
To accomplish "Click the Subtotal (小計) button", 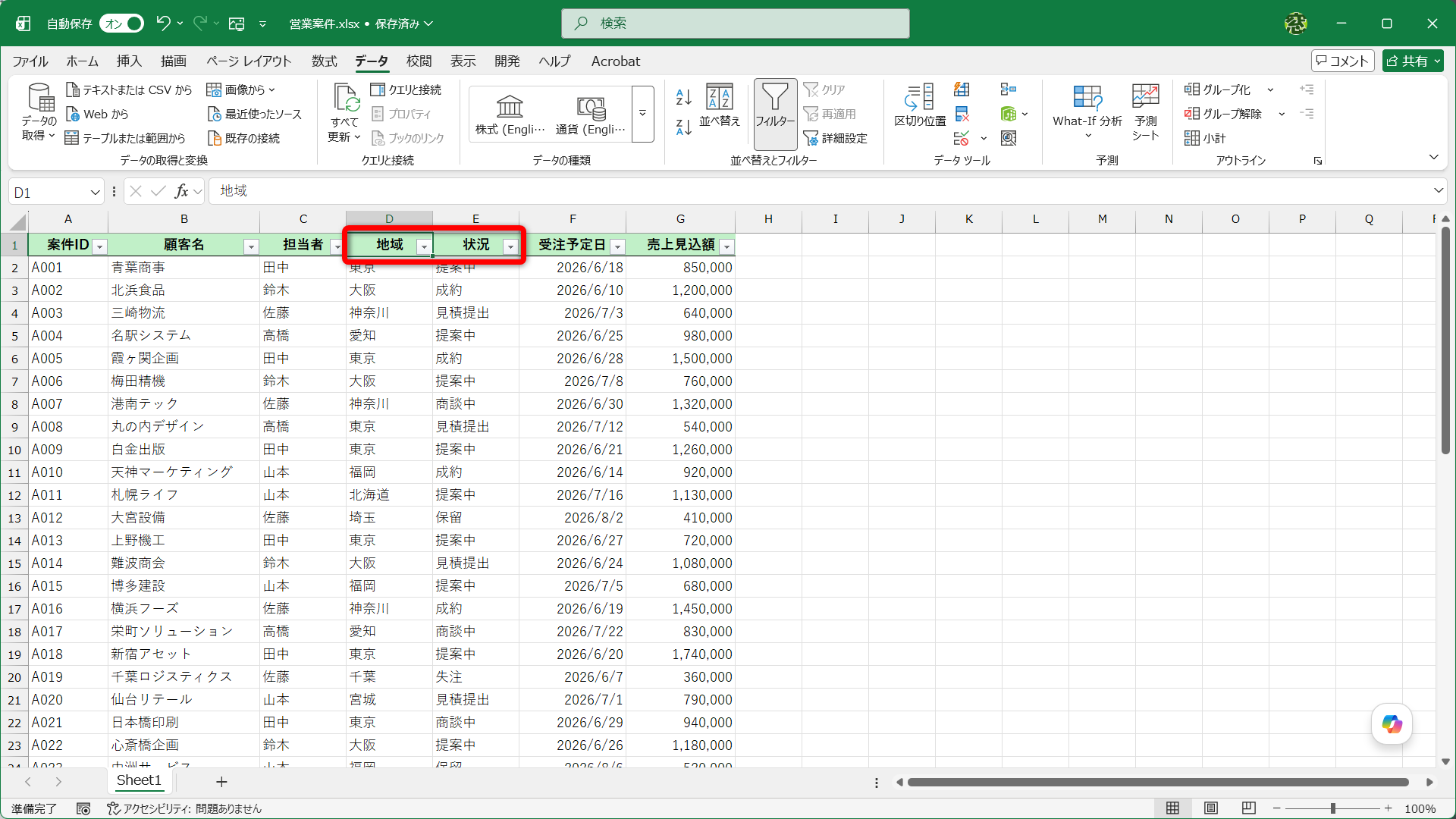I will coord(1205,138).
